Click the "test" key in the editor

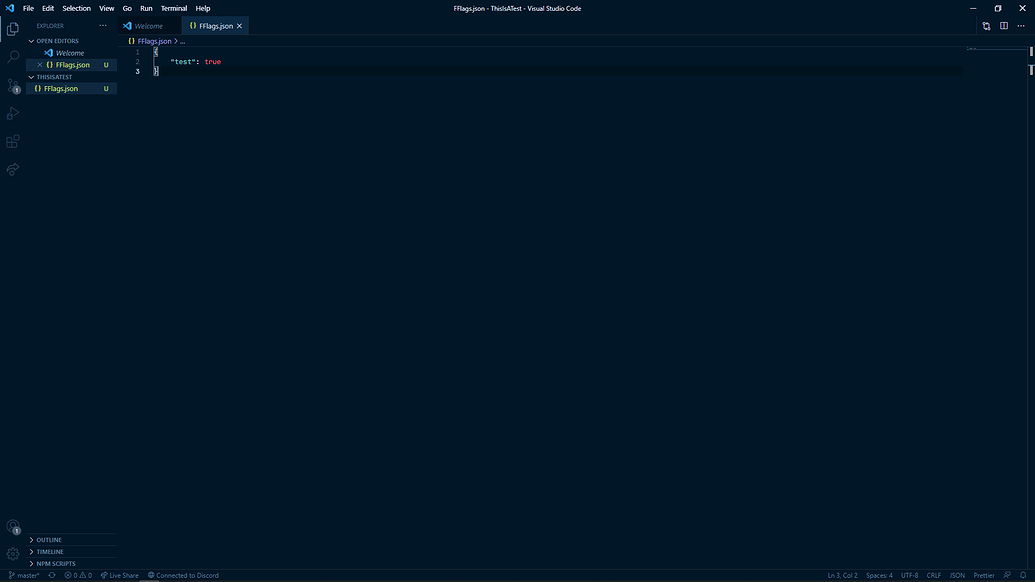183,62
